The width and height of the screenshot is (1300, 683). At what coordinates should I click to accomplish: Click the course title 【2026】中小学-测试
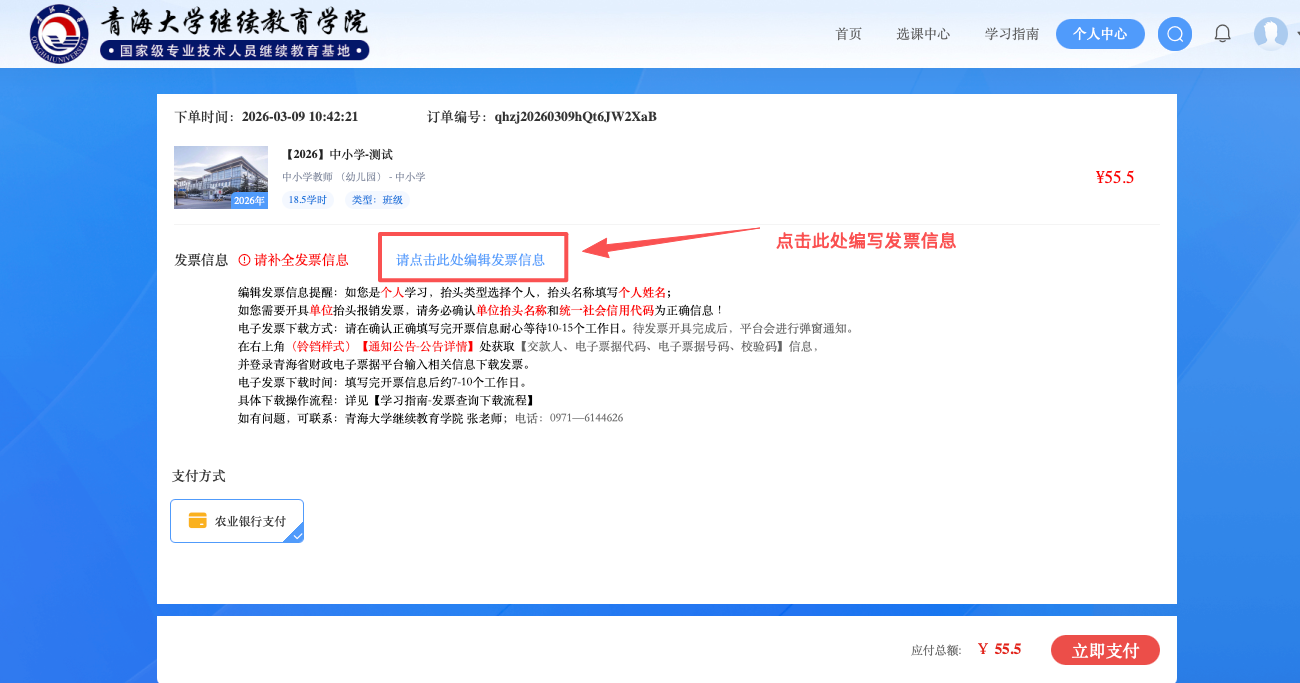339,154
